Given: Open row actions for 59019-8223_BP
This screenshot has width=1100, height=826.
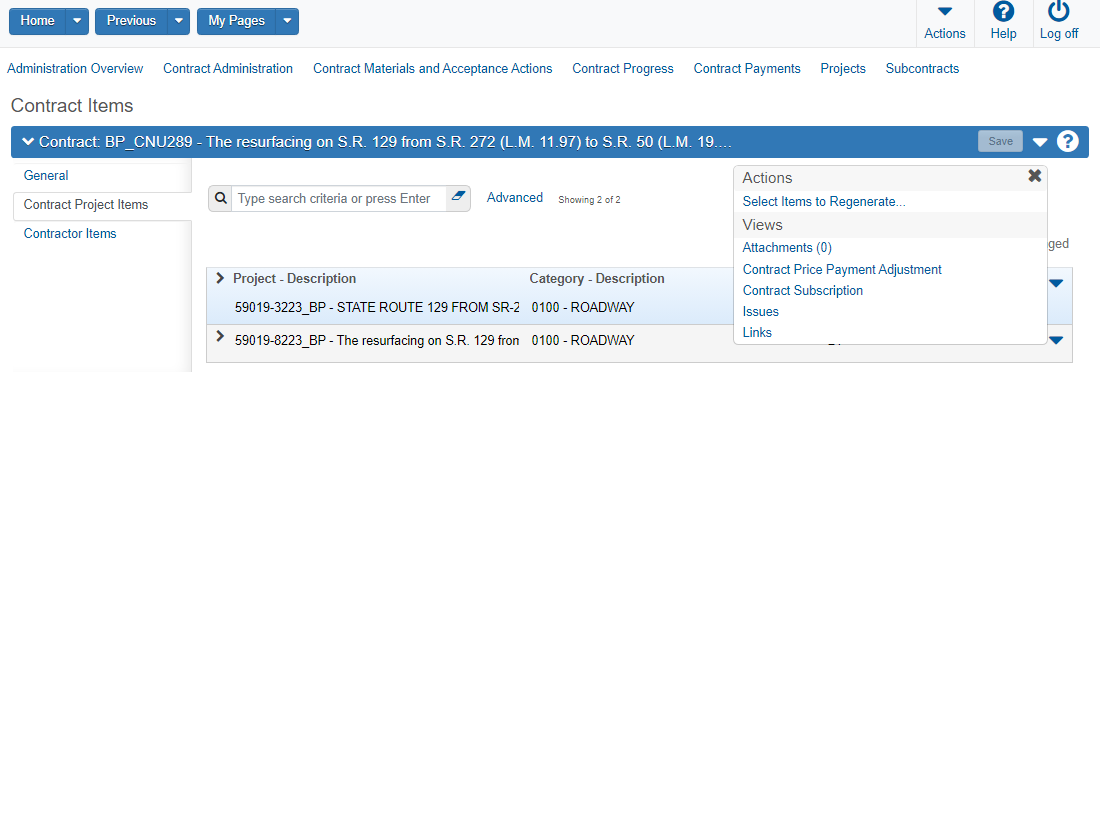Looking at the screenshot, I should pyautogui.click(x=1056, y=340).
